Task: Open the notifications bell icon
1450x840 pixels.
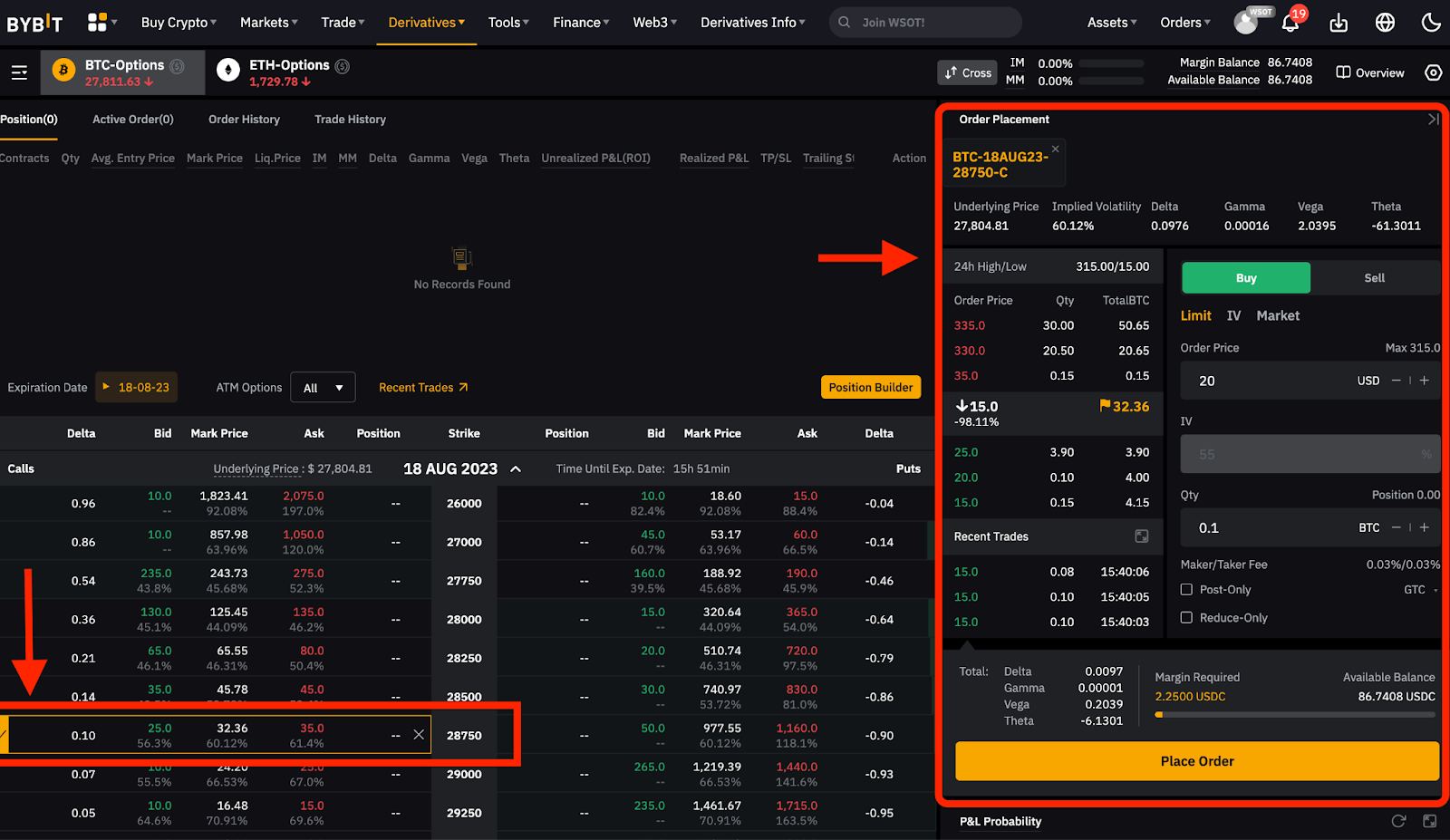Action: pyautogui.click(x=1290, y=23)
